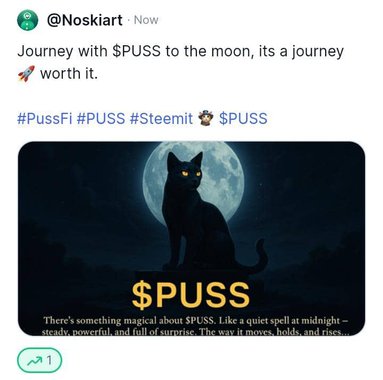Click the hat-wearing face emoji beside $PUSS
Screen dimensions: 383x380
206,118
